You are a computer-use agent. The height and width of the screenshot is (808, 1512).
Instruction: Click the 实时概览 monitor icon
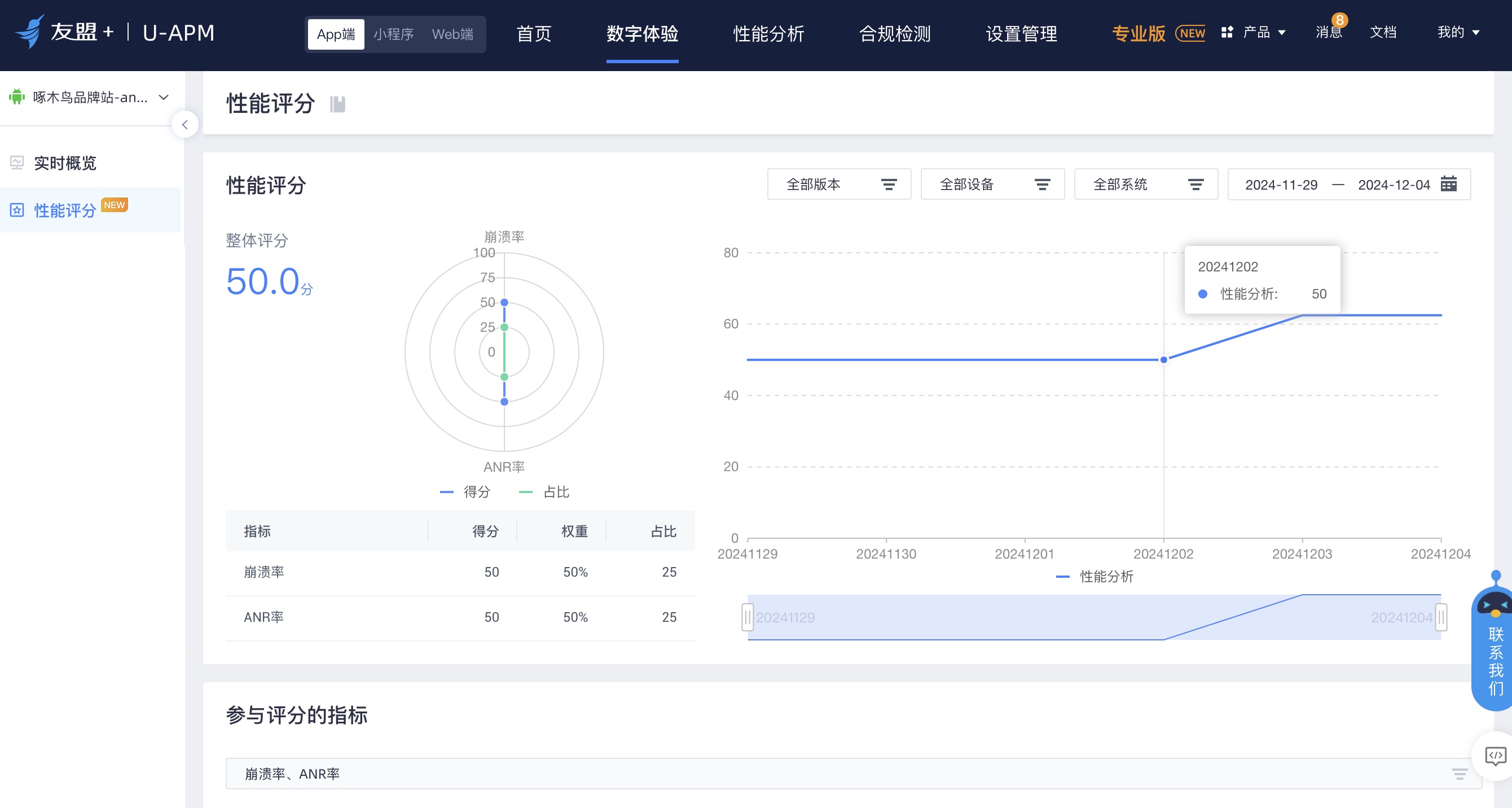pyautogui.click(x=17, y=163)
